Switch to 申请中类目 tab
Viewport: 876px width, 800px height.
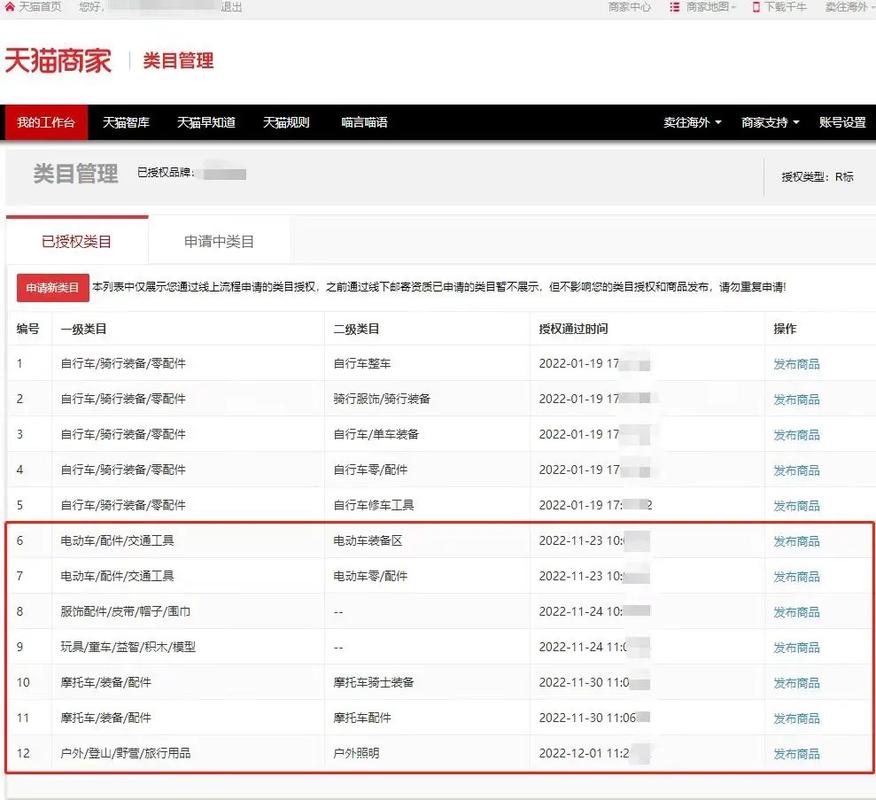219,241
